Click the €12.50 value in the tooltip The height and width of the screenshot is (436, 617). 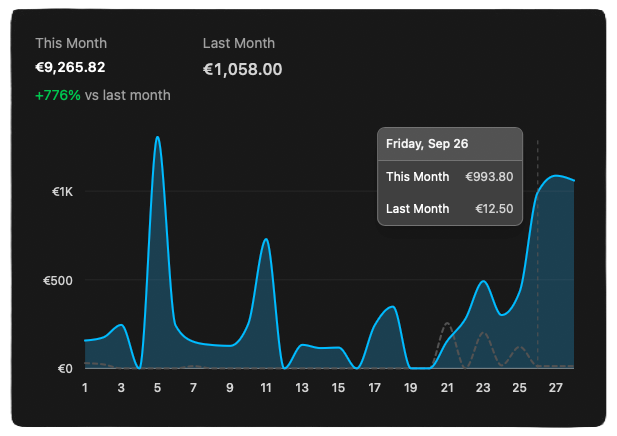tap(495, 209)
